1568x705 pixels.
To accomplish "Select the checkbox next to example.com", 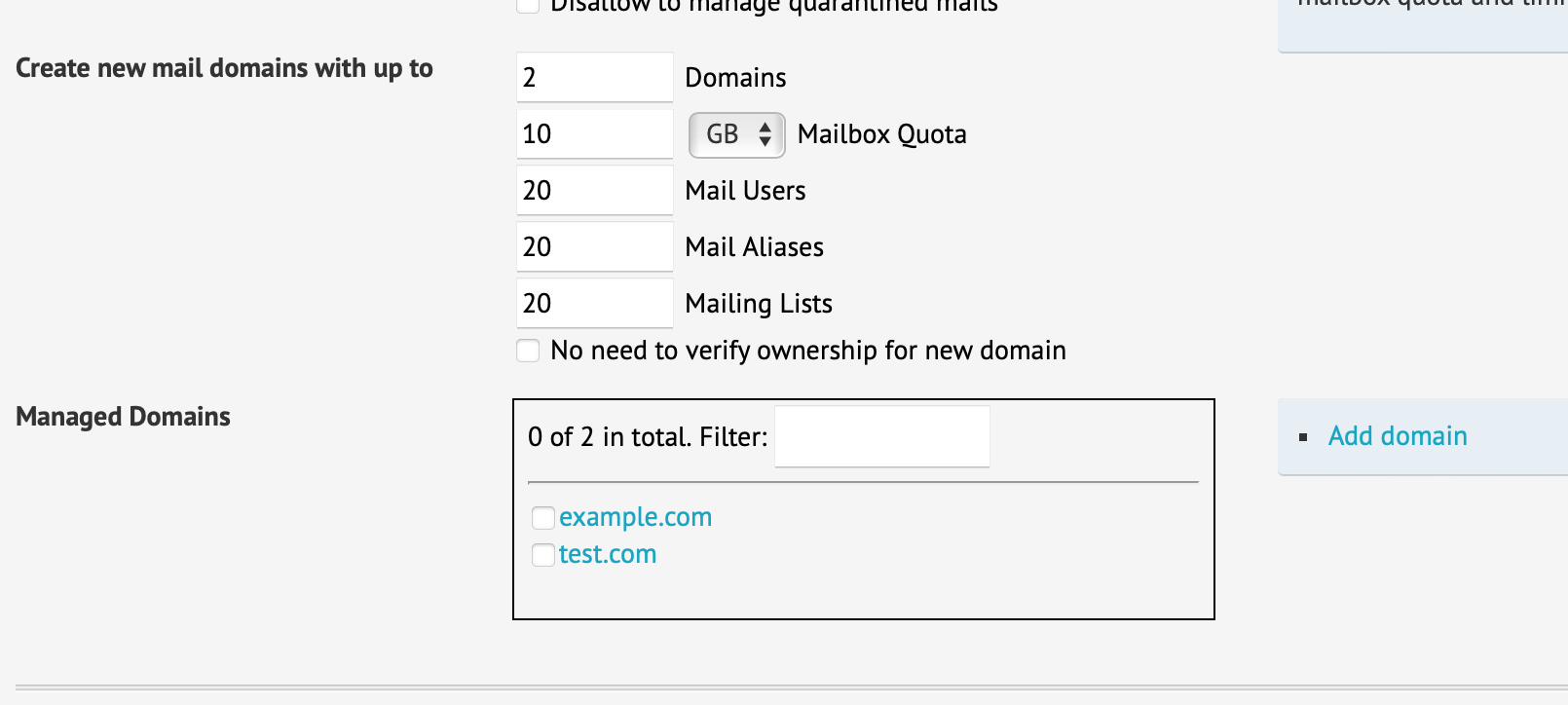I will [542, 517].
